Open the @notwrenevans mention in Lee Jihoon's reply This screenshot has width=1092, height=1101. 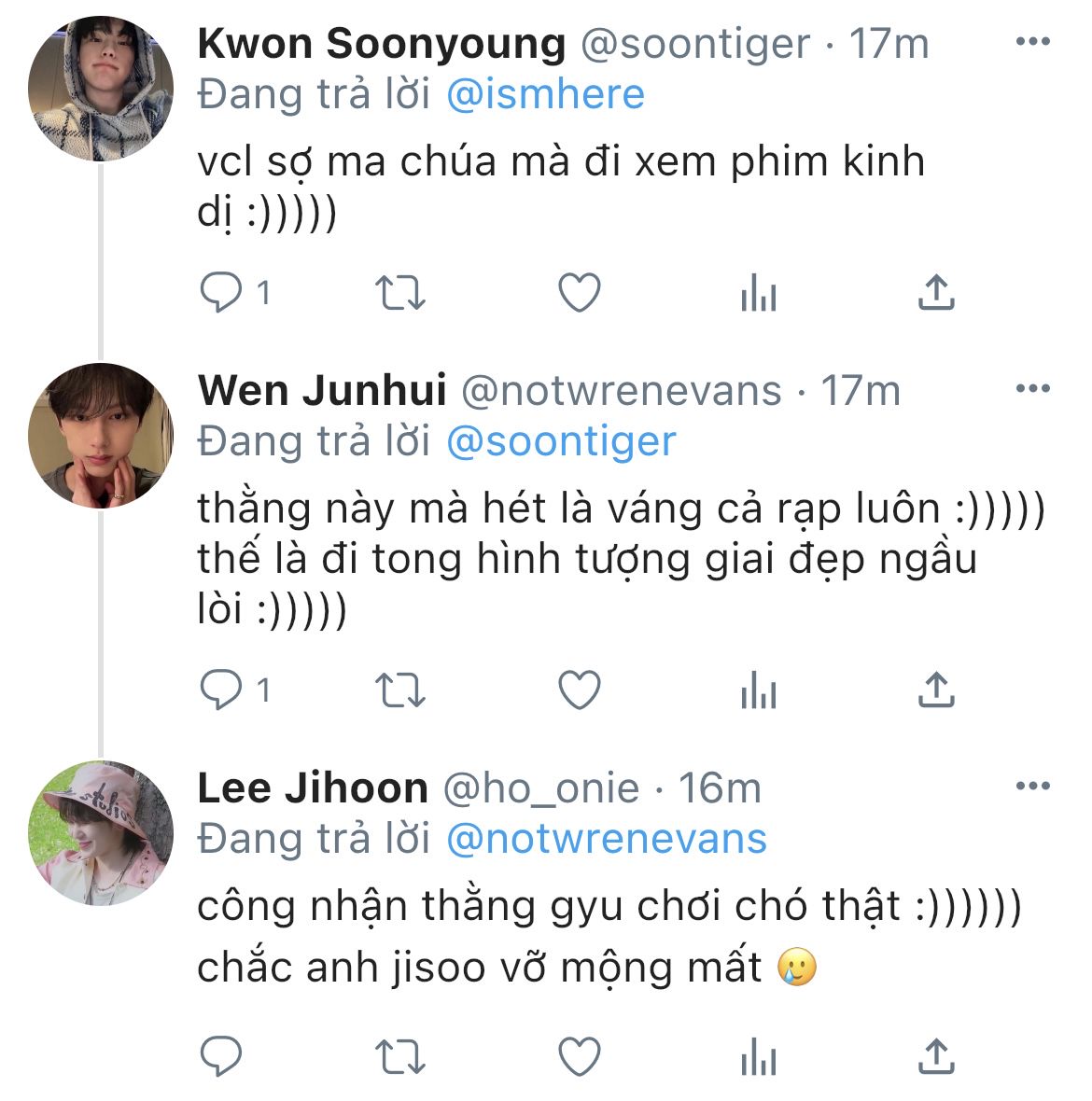[x=606, y=840]
